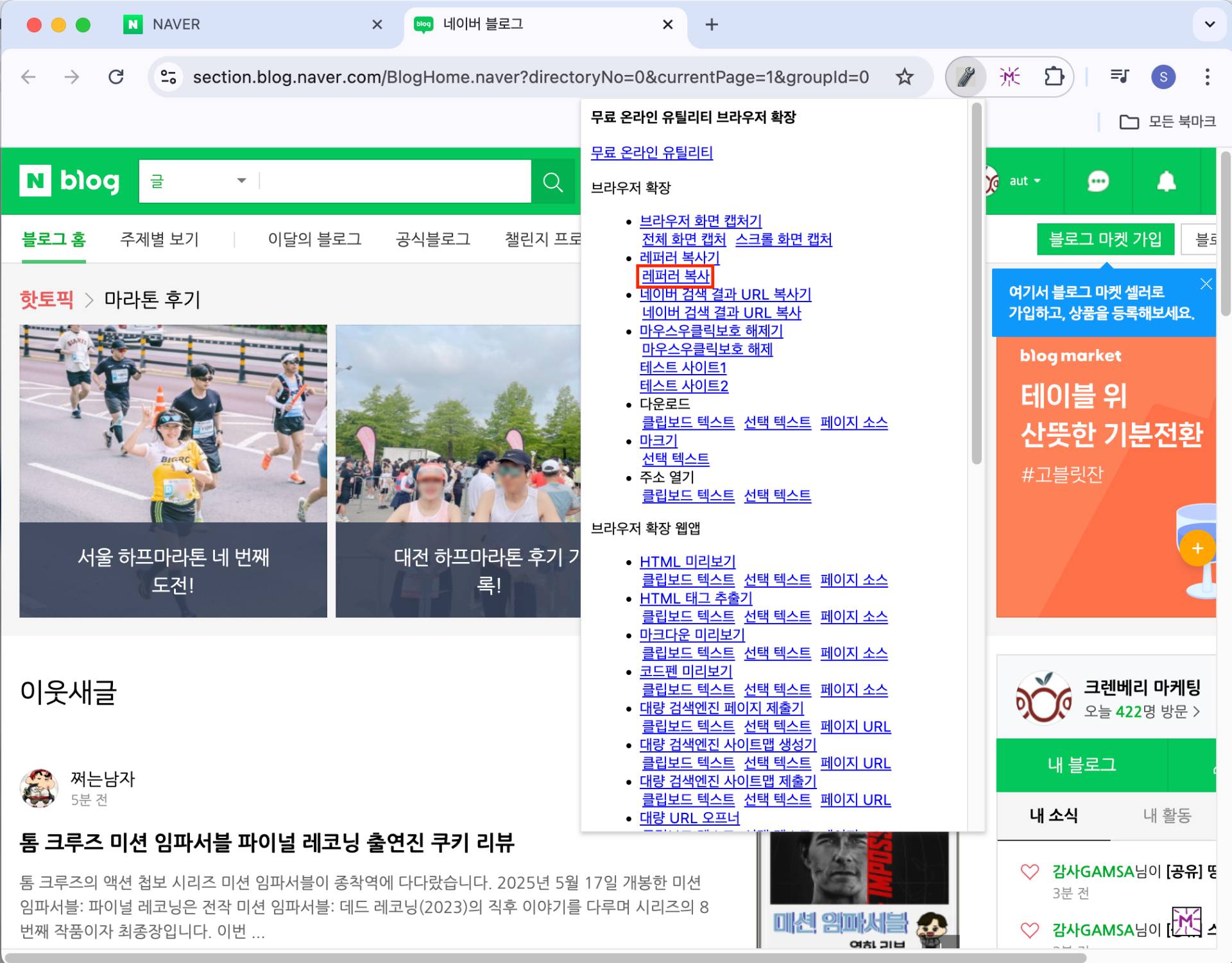Open the blog chat talk icon
This screenshot has height=963, width=1232.
(1098, 182)
